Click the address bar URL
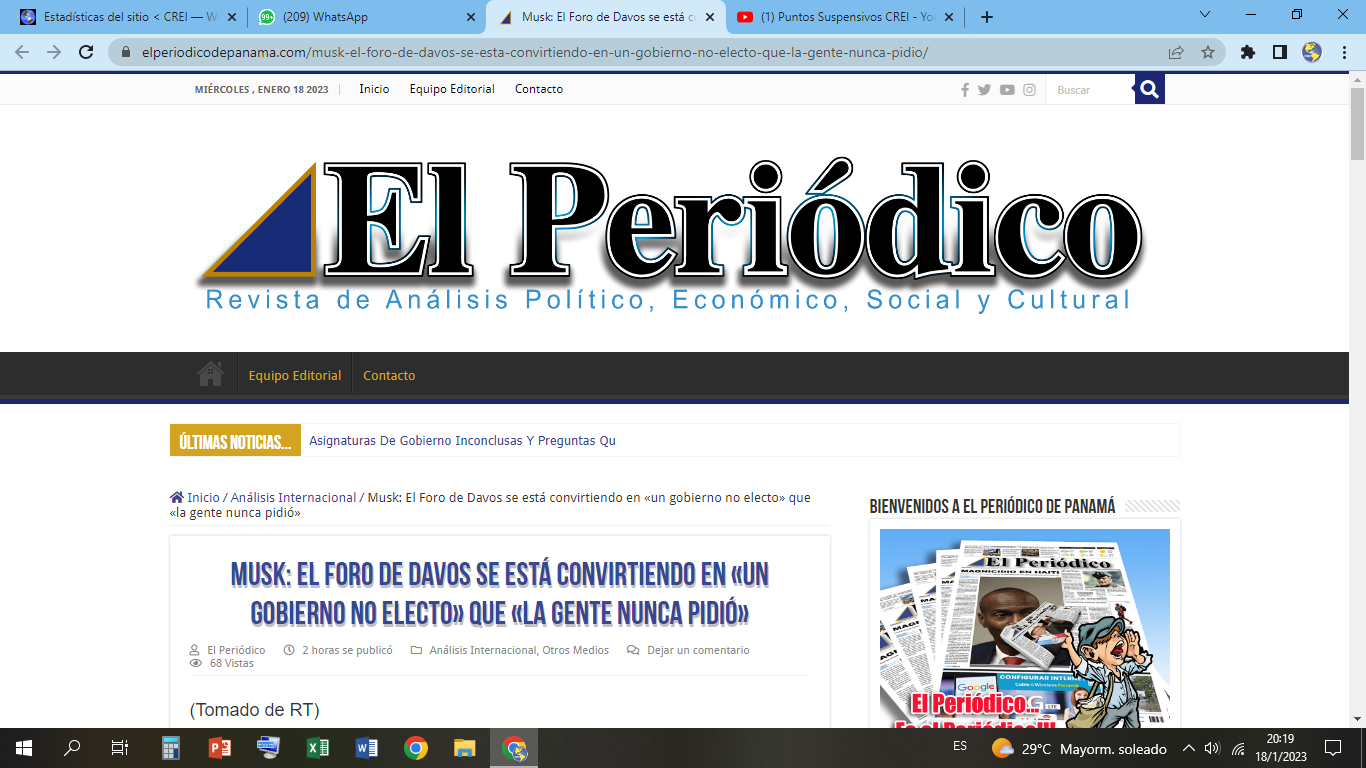This screenshot has width=1366, height=768. (x=535, y=52)
